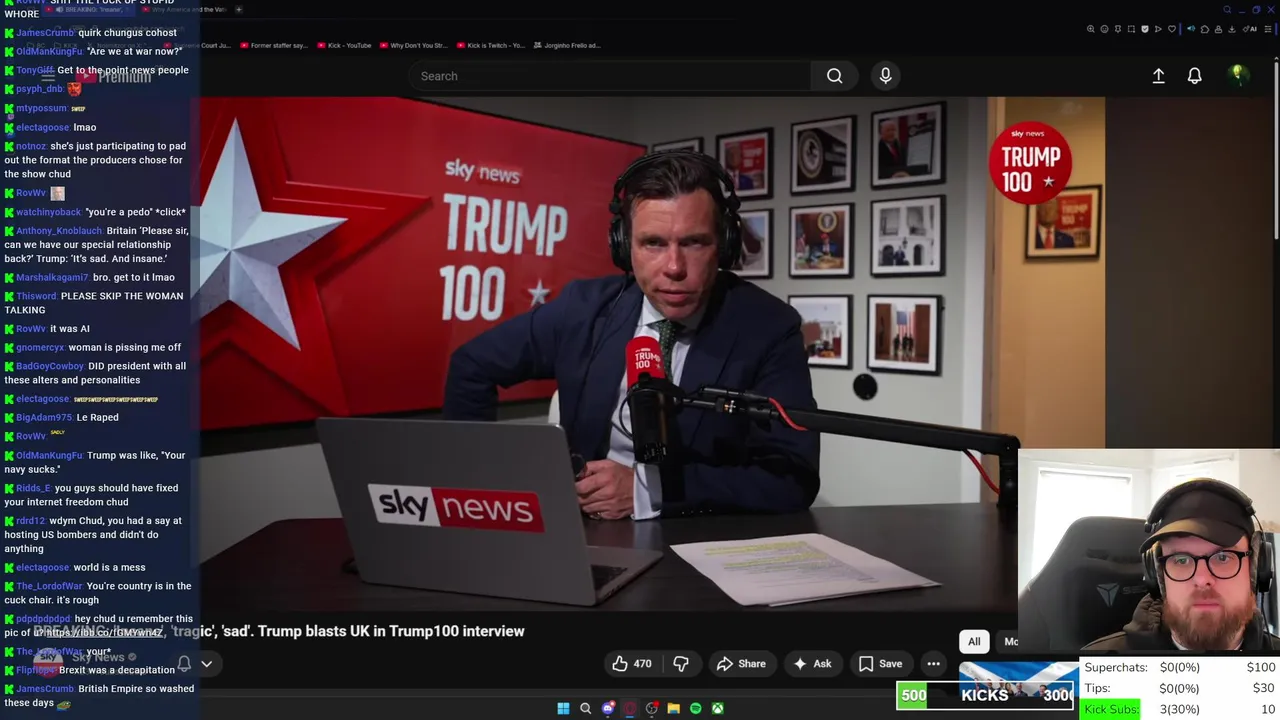This screenshot has height=720, width=1280.
Task: Bookmark this page with the heart icon
Action: [1172, 29]
